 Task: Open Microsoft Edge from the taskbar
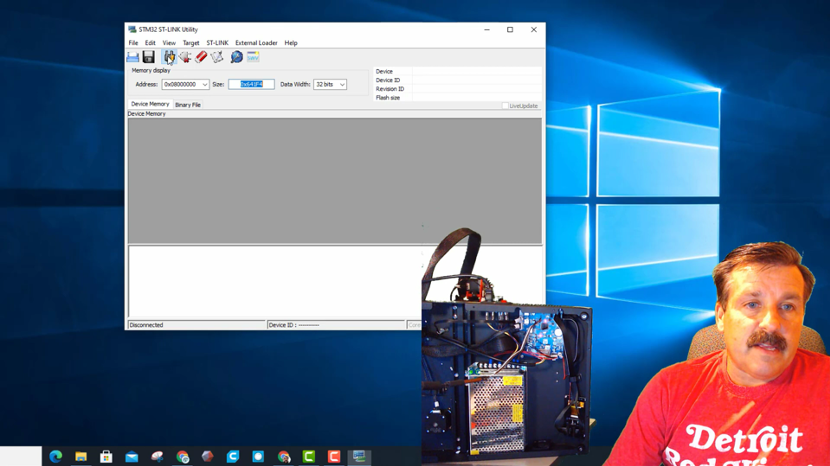(x=56, y=456)
